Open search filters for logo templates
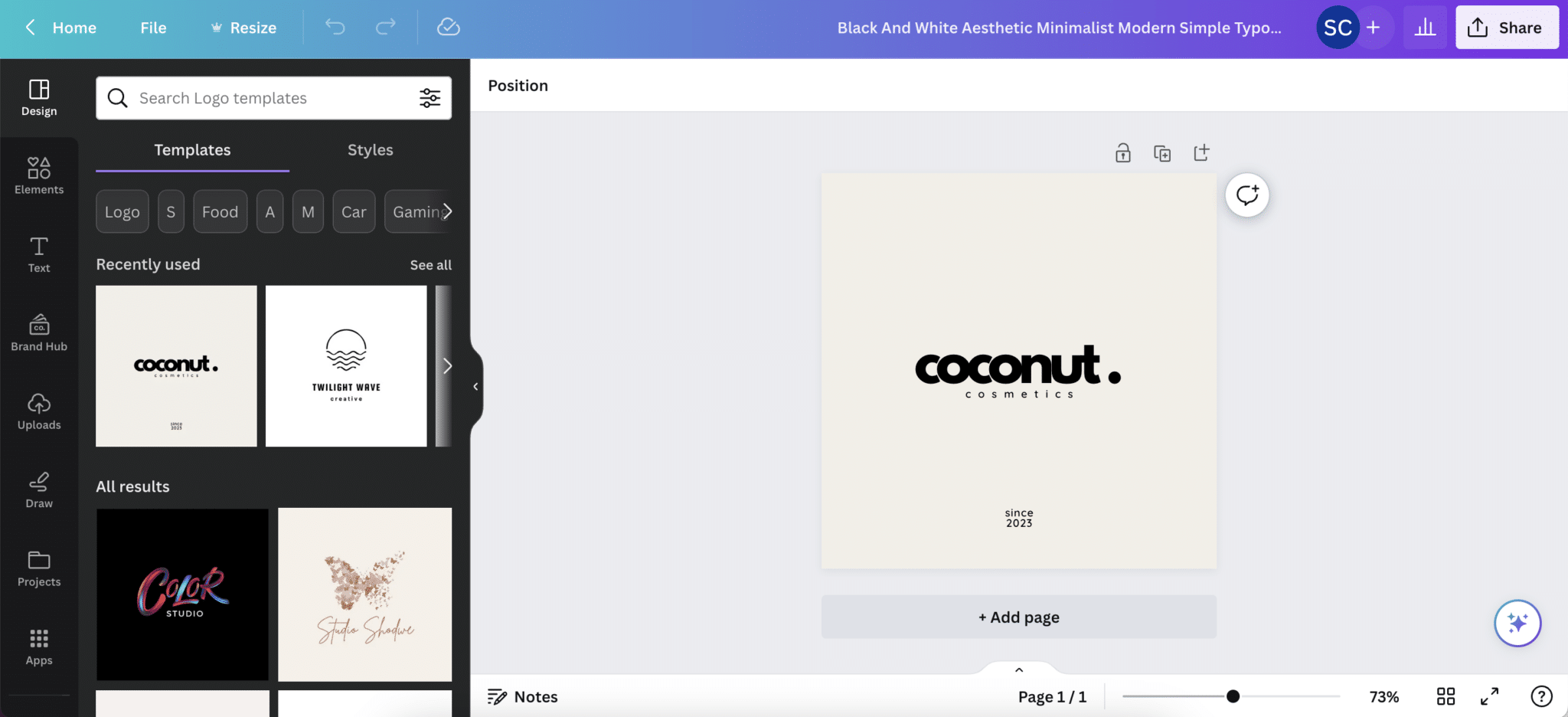This screenshot has height=717, width=1568. [x=430, y=98]
